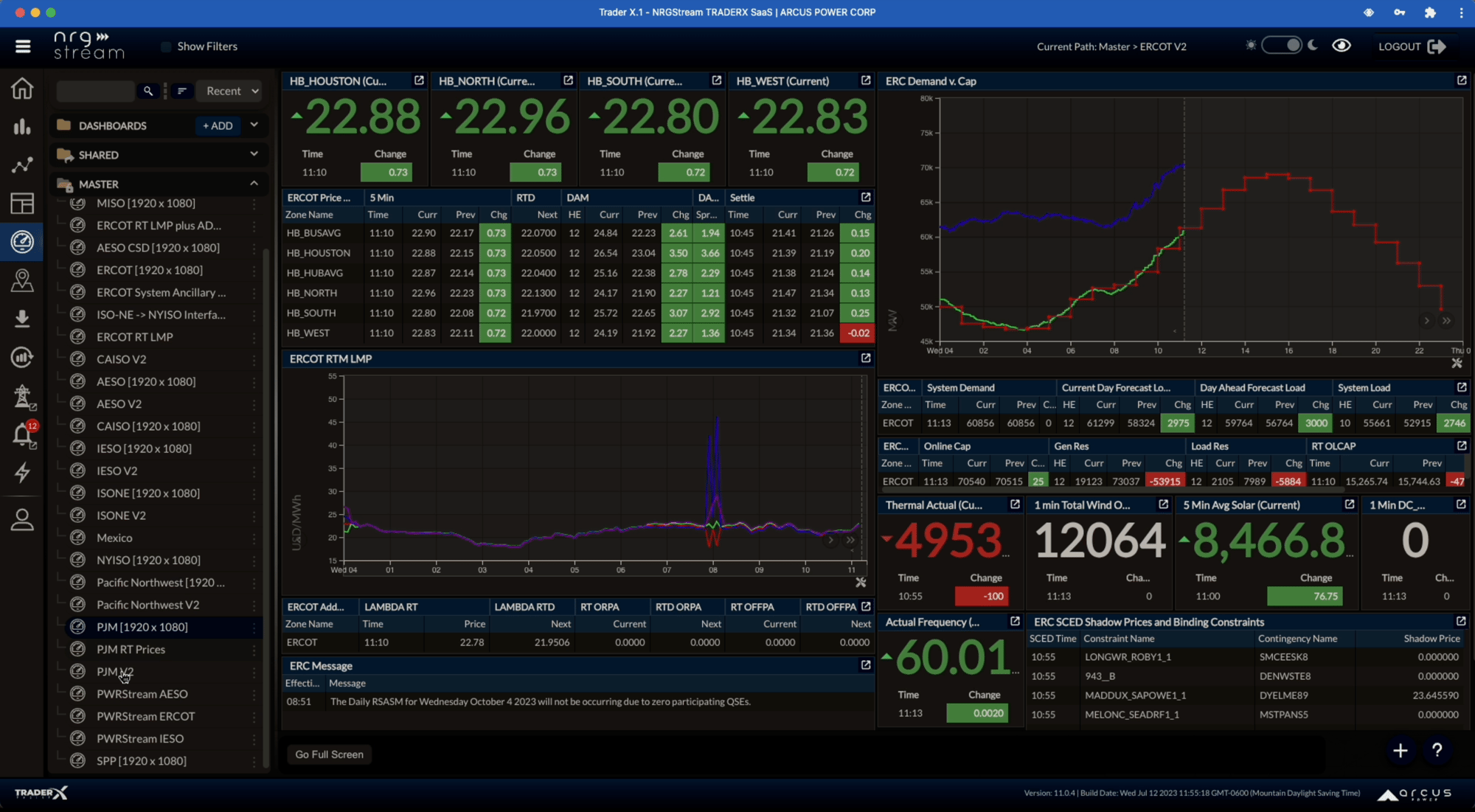Click the + ADD dashboard button
This screenshot has width=1475, height=812.
(218, 125)
